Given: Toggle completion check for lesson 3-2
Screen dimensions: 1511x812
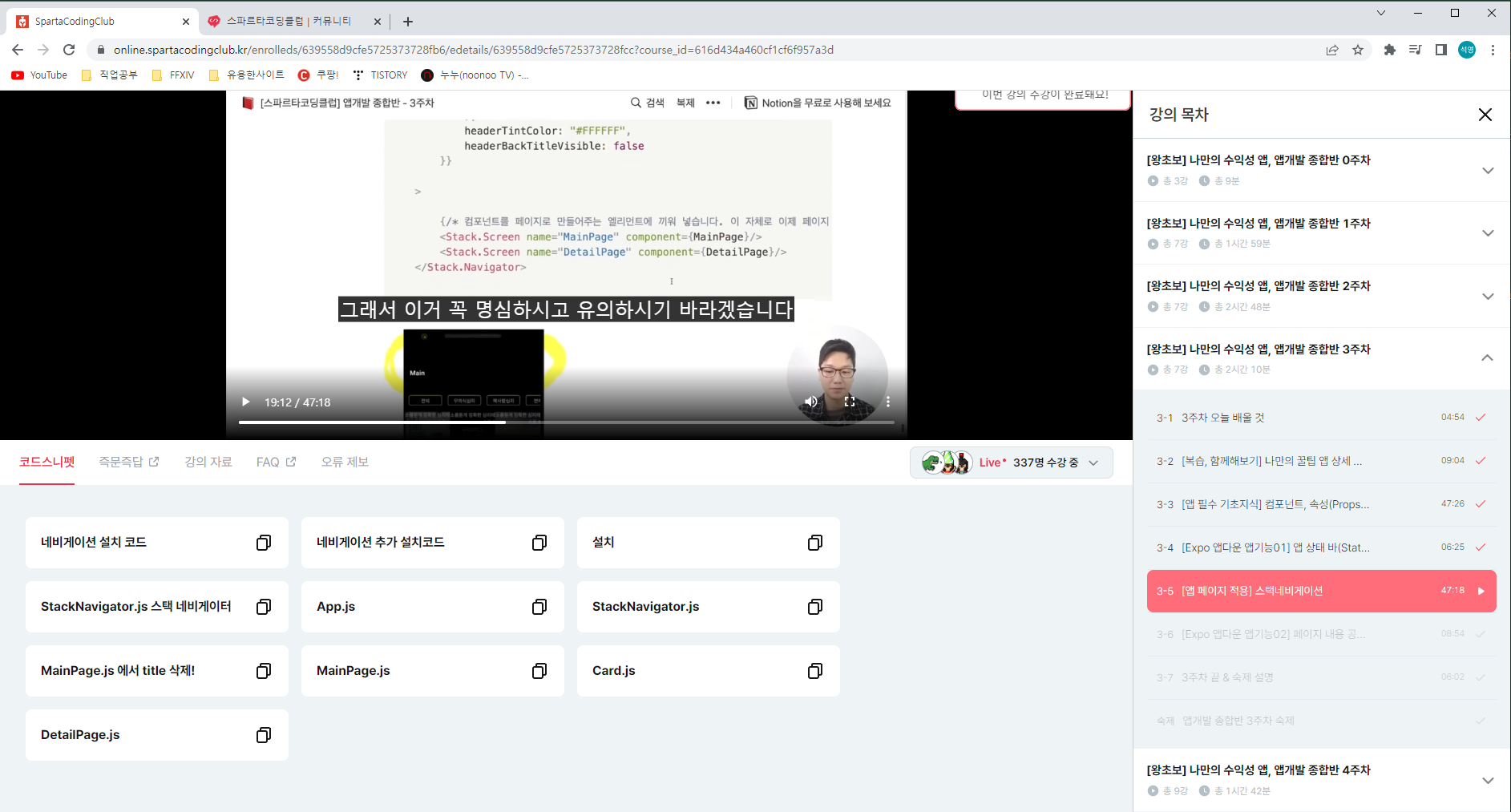Looking at the screenshot, I should (1481, 461).
